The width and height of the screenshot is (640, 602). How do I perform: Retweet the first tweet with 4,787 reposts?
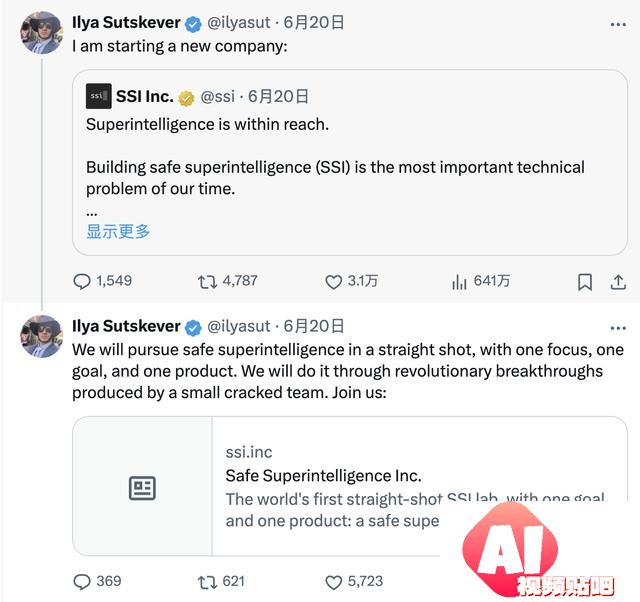pyautogui.click(x=207, y=282)
